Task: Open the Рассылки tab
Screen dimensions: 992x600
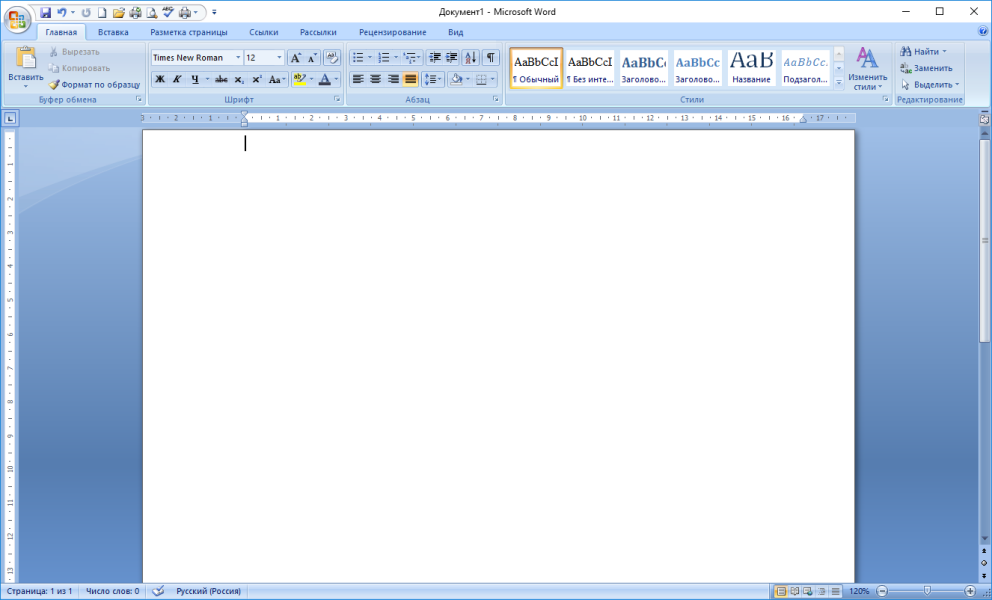Action: click(x=318, y=32)
